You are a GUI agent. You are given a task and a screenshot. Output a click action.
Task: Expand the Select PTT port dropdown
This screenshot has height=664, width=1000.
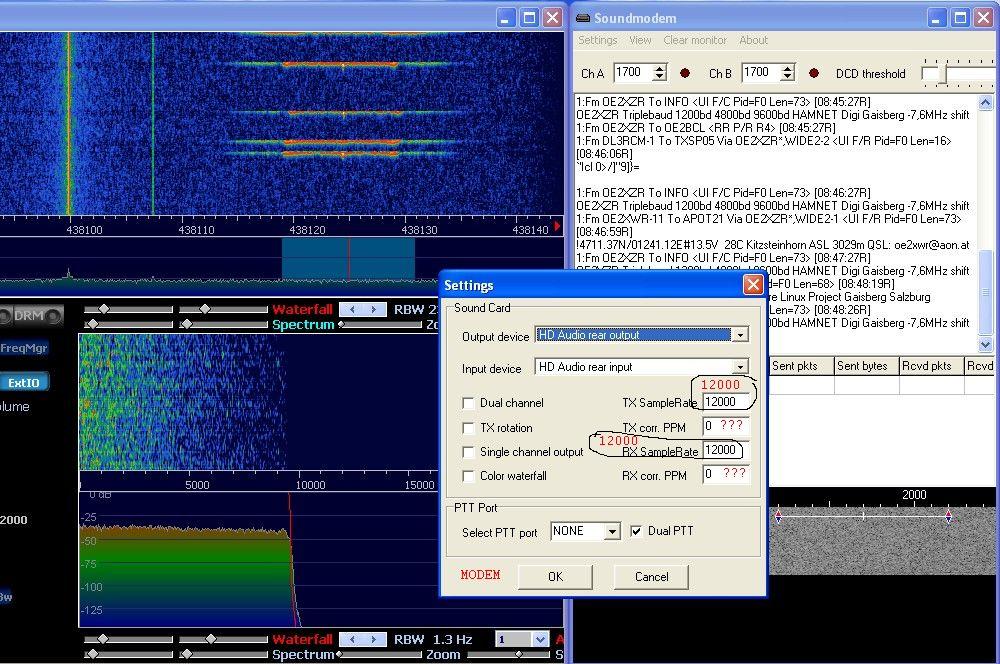coord(611,532)
